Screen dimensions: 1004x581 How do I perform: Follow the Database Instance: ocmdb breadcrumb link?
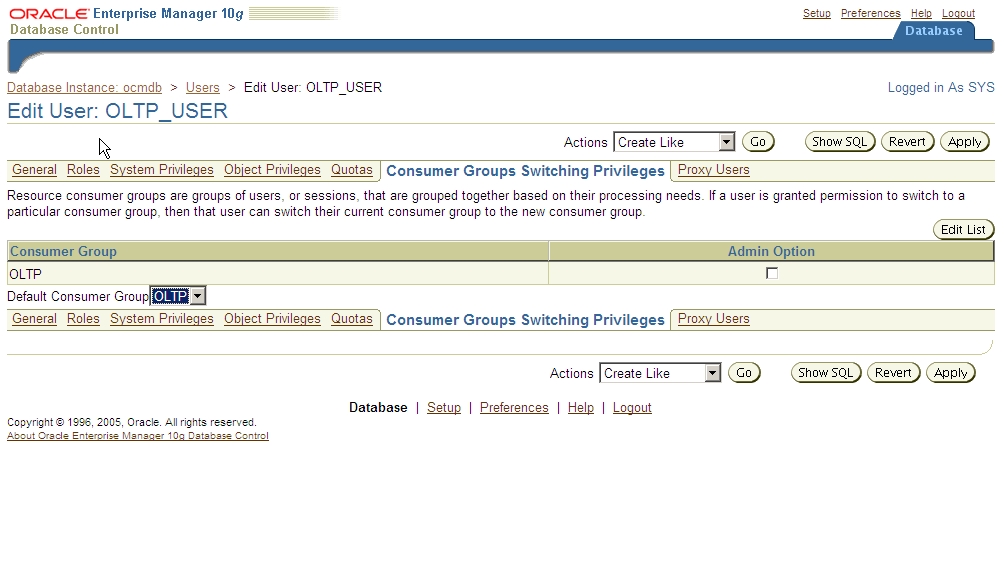pos(85,87)
